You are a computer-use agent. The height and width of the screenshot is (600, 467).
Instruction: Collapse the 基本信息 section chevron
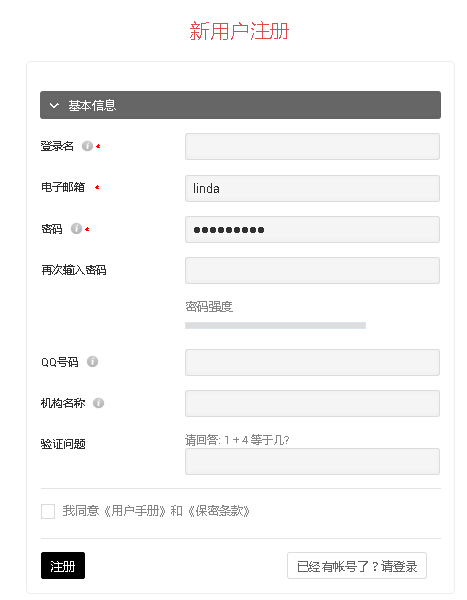(x=54, y=105)
